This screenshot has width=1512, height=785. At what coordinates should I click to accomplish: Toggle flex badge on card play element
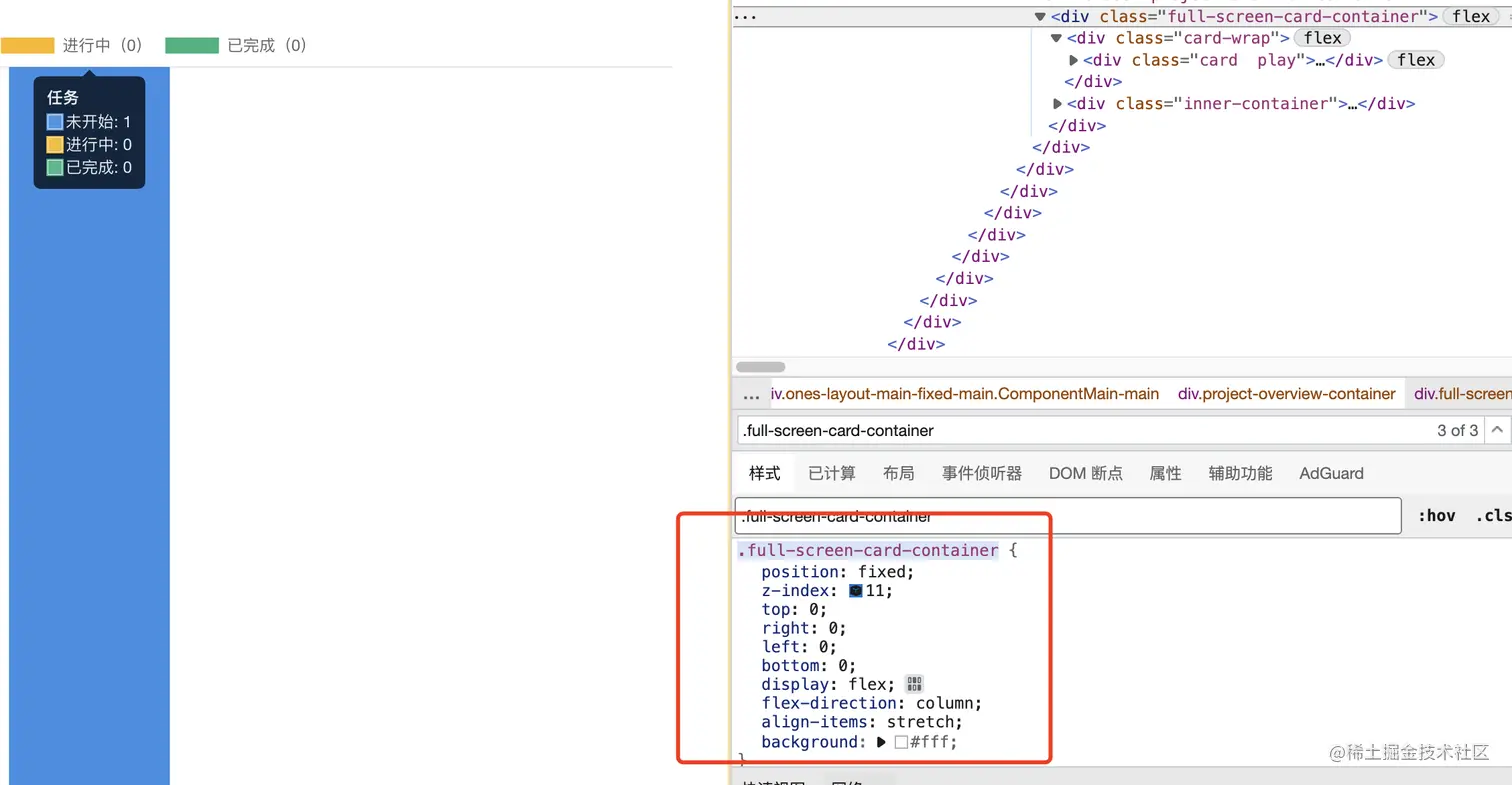coord(1416,60)
